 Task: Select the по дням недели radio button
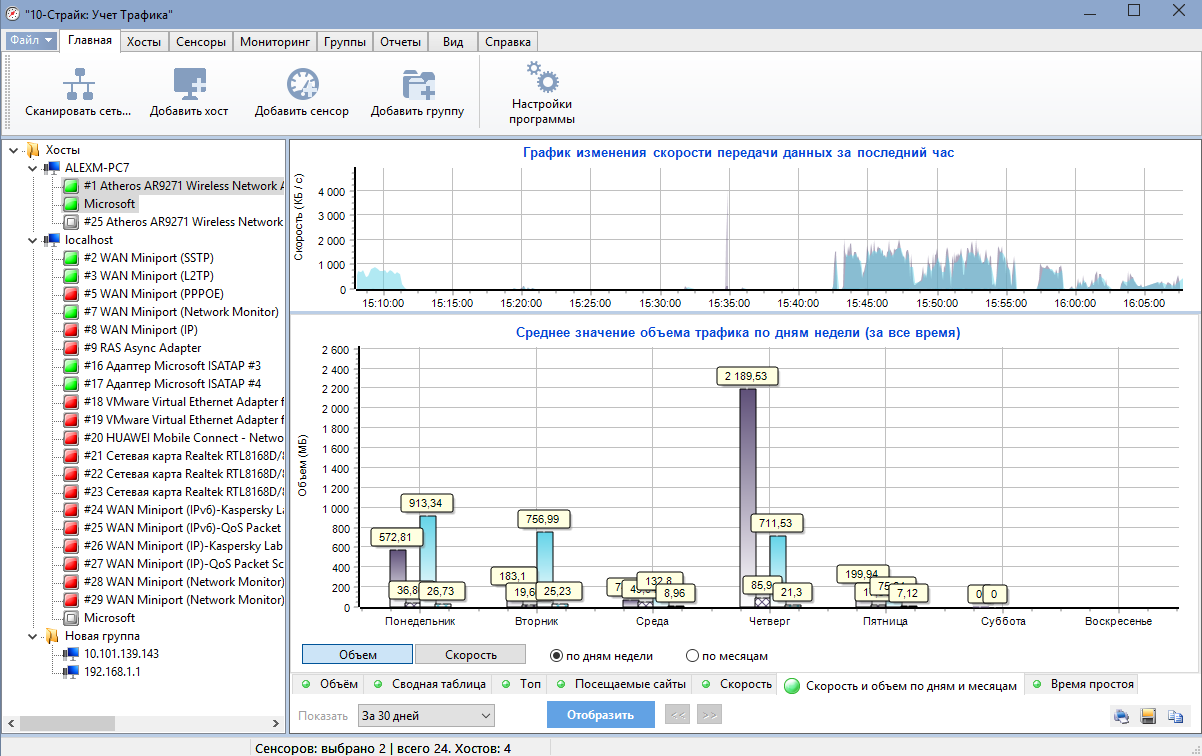click(557, 656)
